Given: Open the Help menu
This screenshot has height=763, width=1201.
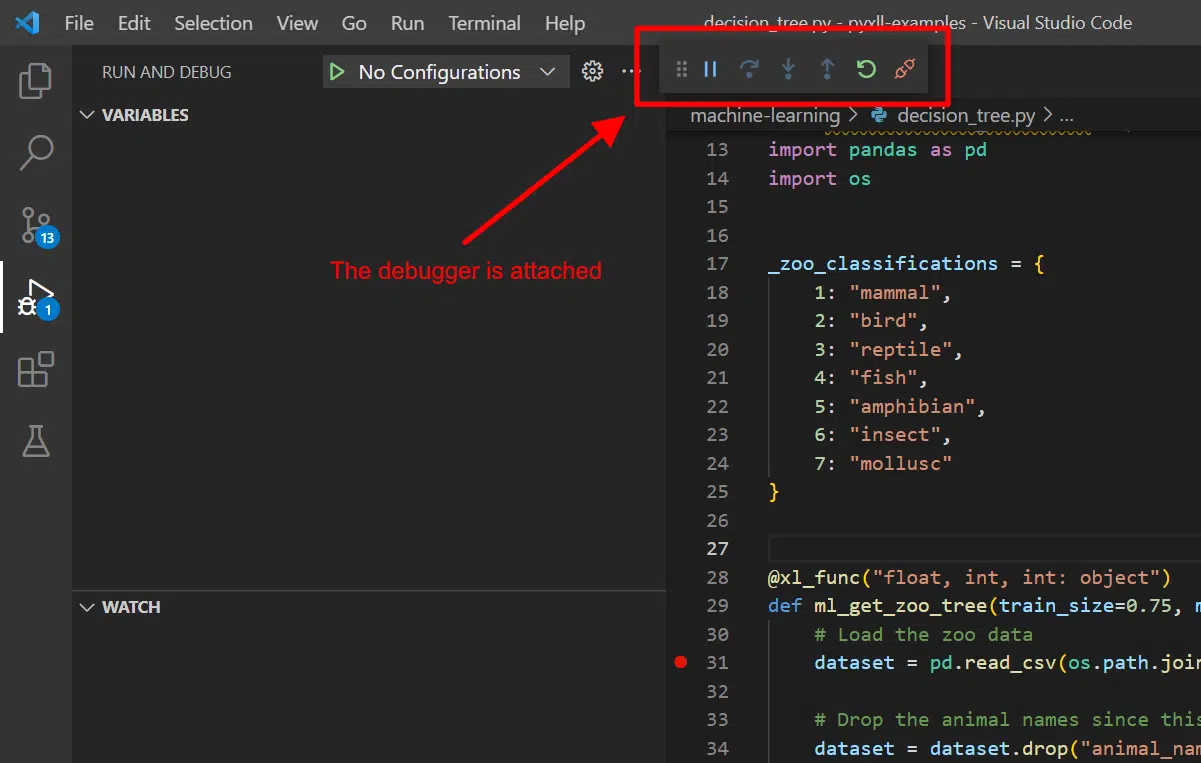Looking at the screenshot, I should pos(565,23).
